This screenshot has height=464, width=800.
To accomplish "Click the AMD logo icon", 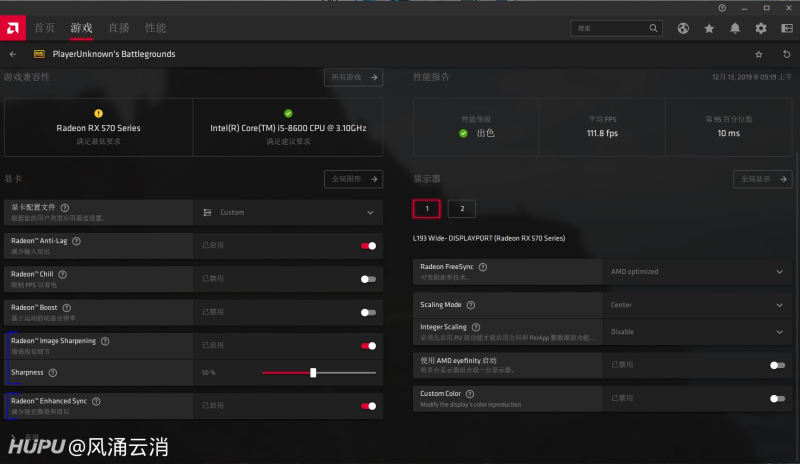I will tap(13, 28).
